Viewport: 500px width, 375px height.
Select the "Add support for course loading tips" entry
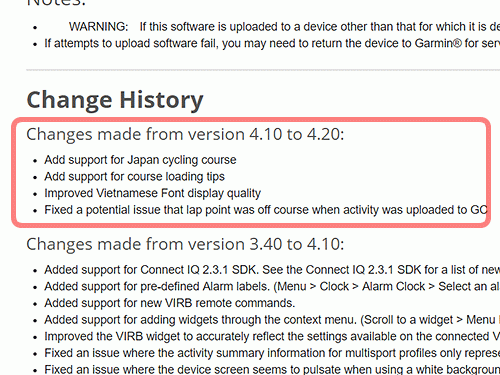coord(135,177)
